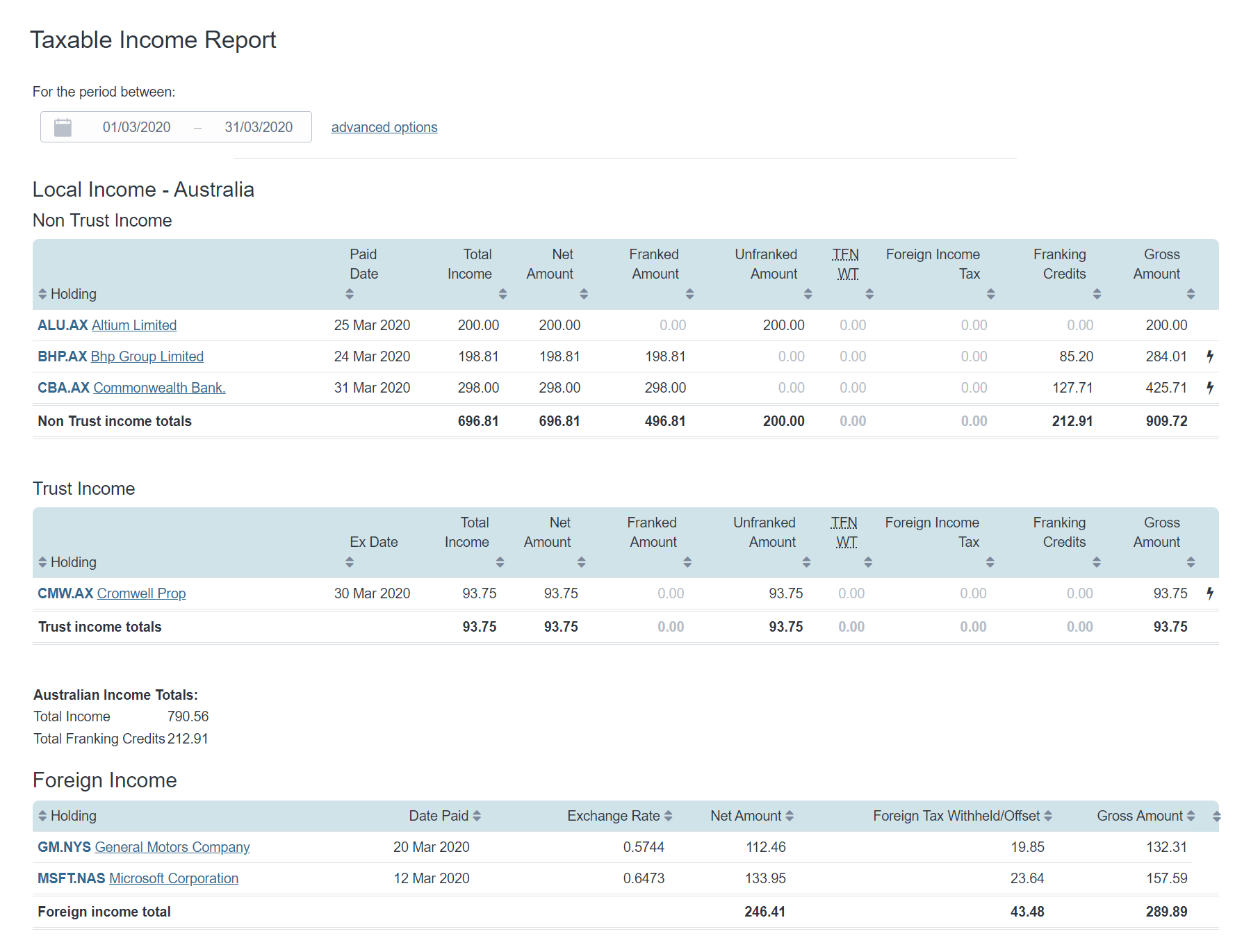
Task: Sort Trust Income table by Franking Credits
Action: click(1096, 562)
